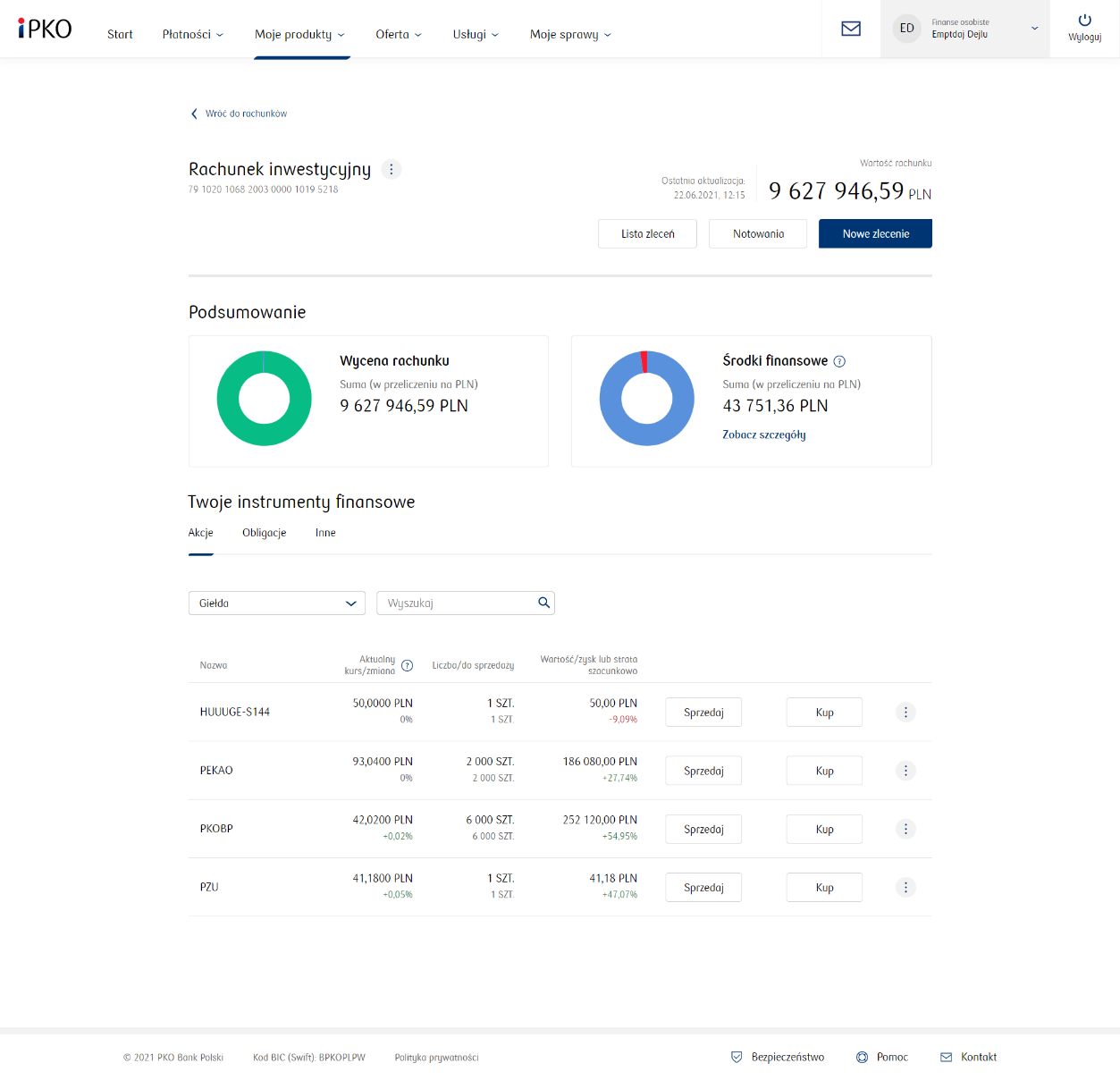The height and width of the screenshot is (1080, 1120).
Task: Click the Liczba/do sprzedaży column header
Action: (473, 665)
